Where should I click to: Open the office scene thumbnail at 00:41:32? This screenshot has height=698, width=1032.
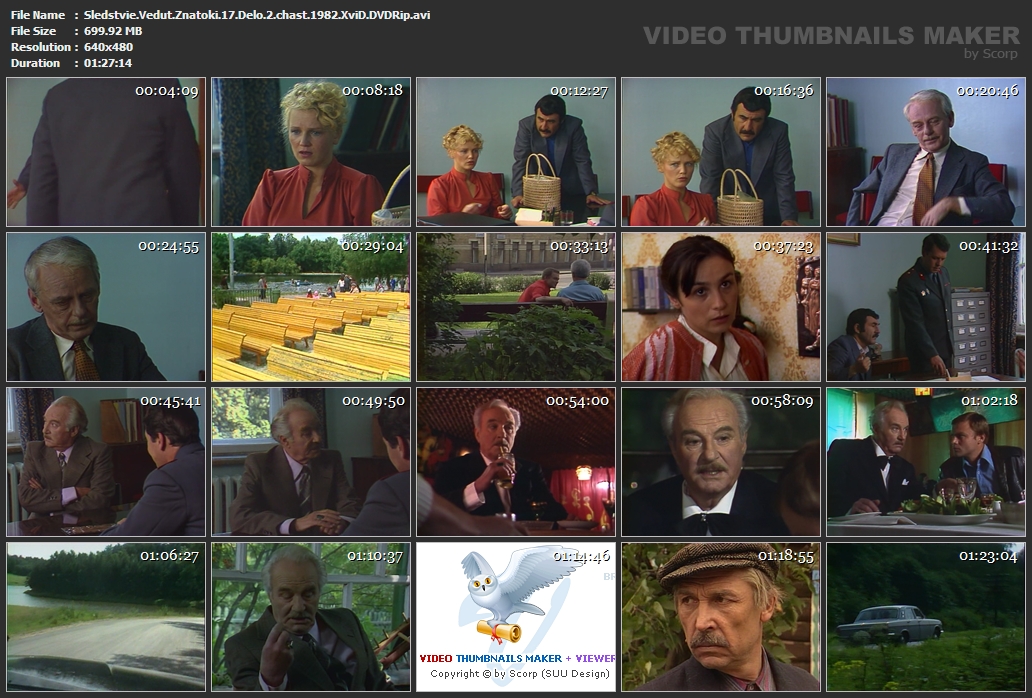tap(925, 307)
